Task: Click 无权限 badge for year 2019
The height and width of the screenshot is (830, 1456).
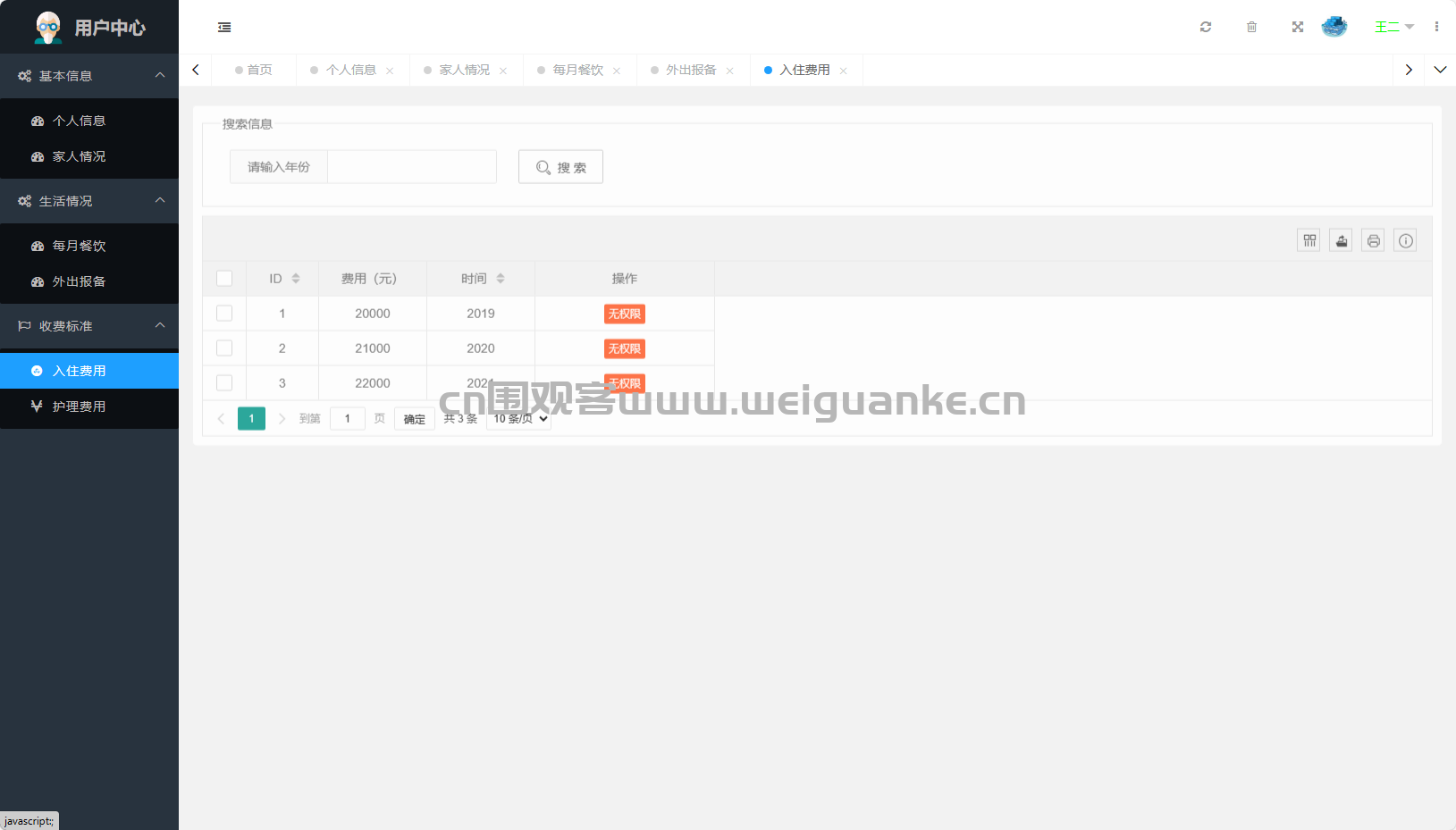Action: [625, 314]
